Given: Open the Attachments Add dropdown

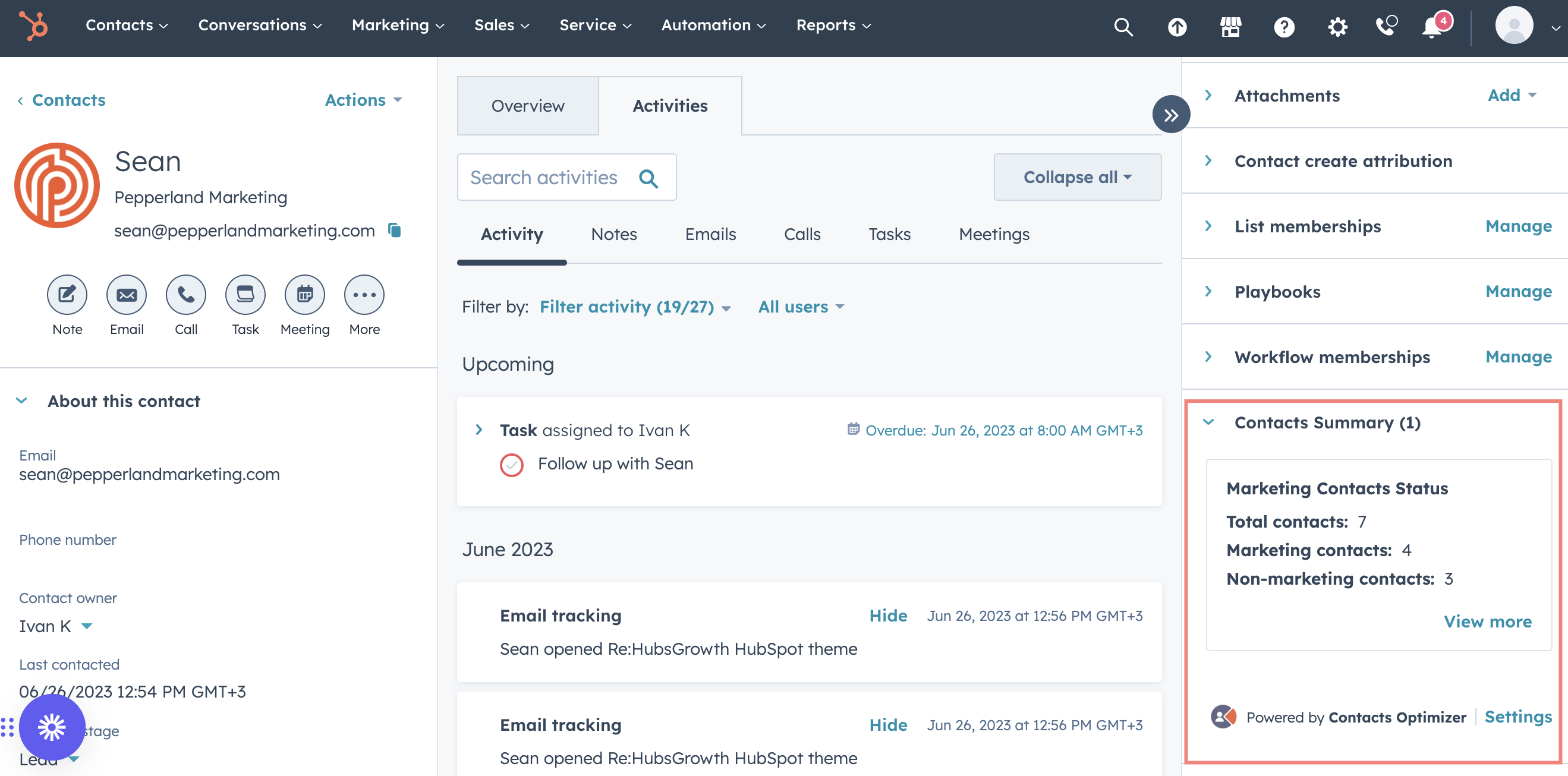Looking at the screenshot, I should pyautogui.click(x=1512, y=95).
